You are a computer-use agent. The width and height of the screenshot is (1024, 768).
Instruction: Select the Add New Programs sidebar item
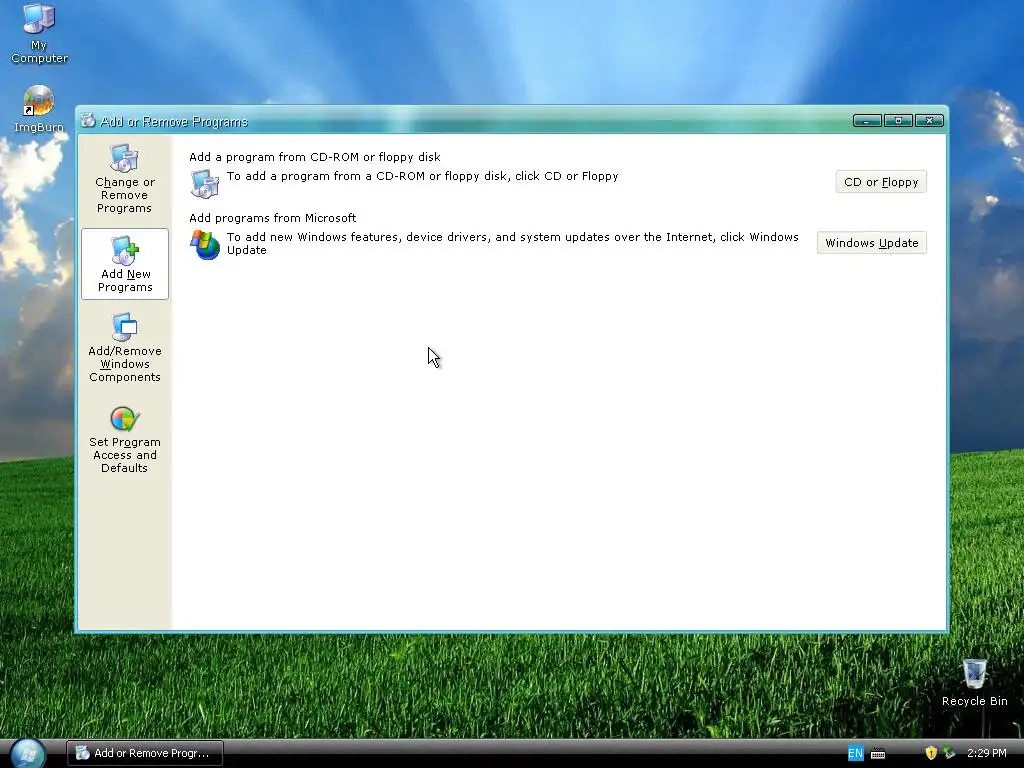125,264
